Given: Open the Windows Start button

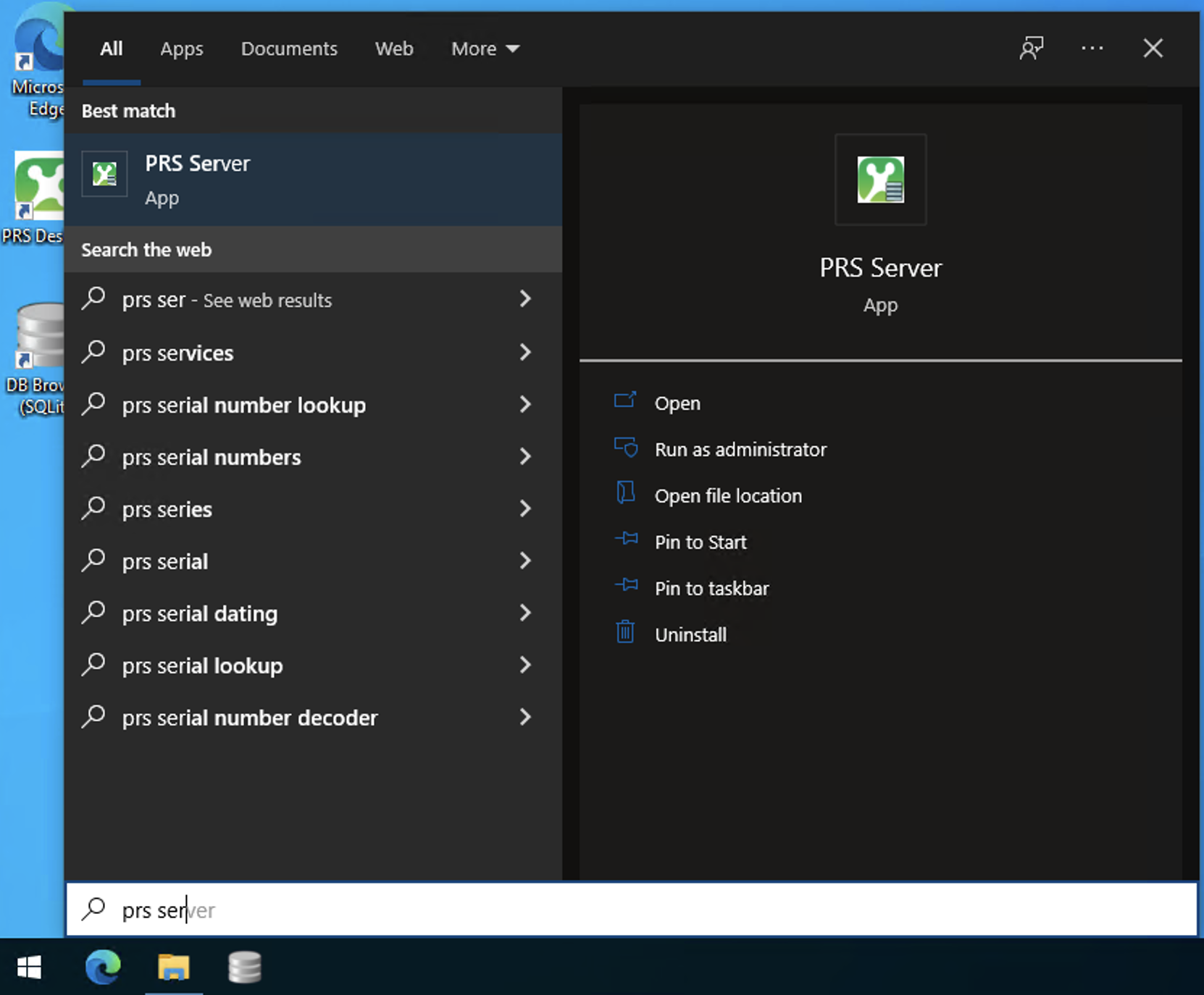Looking at the screenshot, I should pos(29,967).
